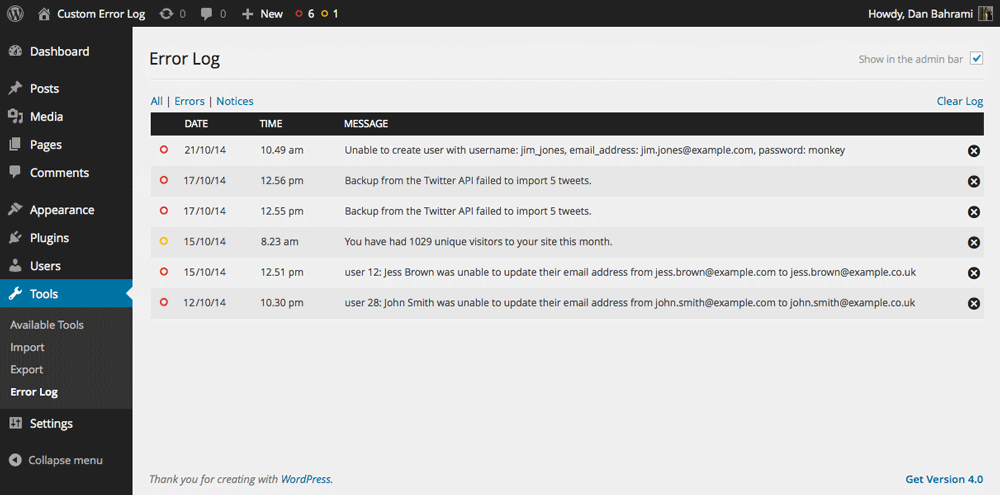Click Get Version 4.0 link
Screen dimensions: 1000x495
point(943,479)
